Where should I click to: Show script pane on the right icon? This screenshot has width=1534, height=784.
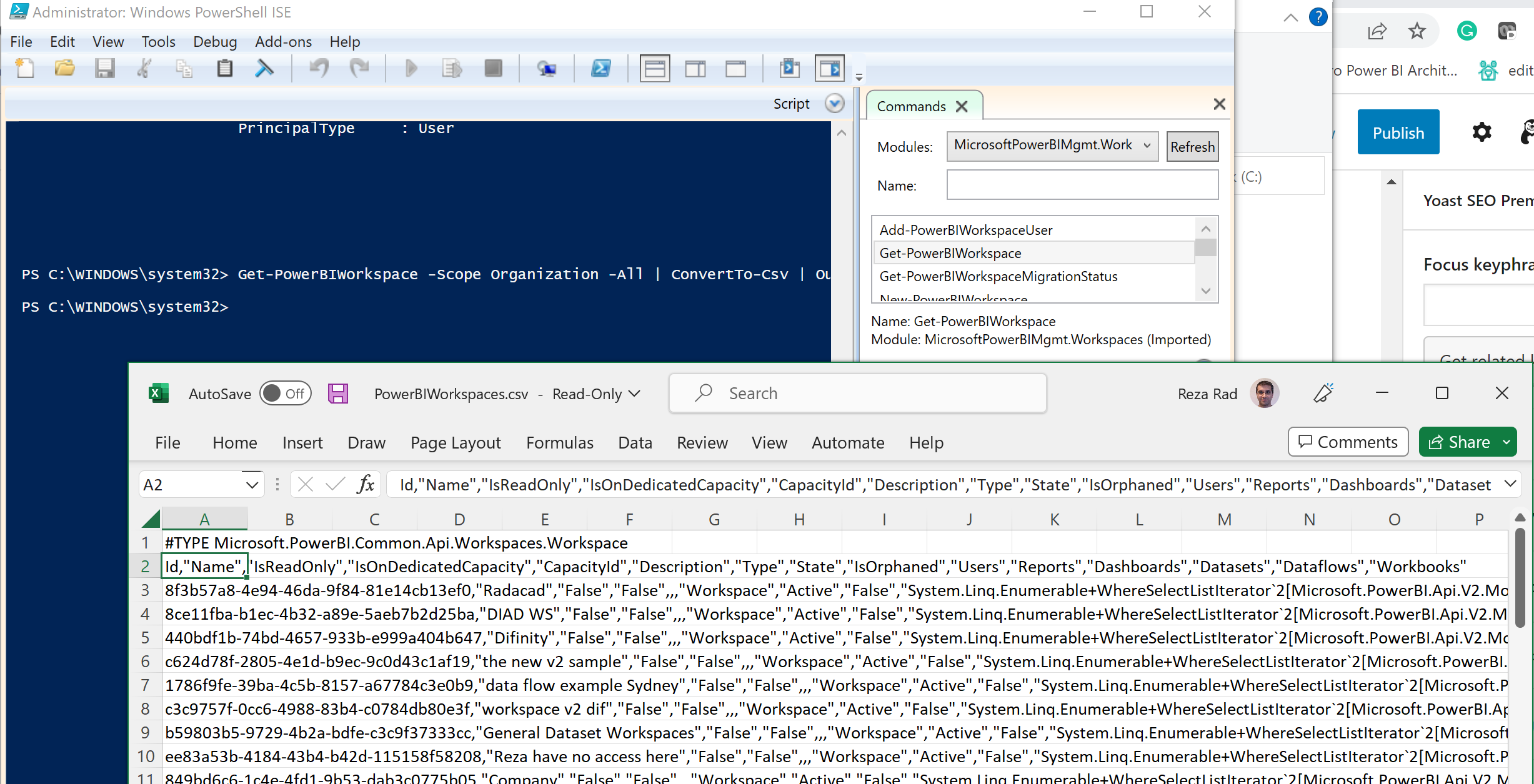(x=695, y=68)
